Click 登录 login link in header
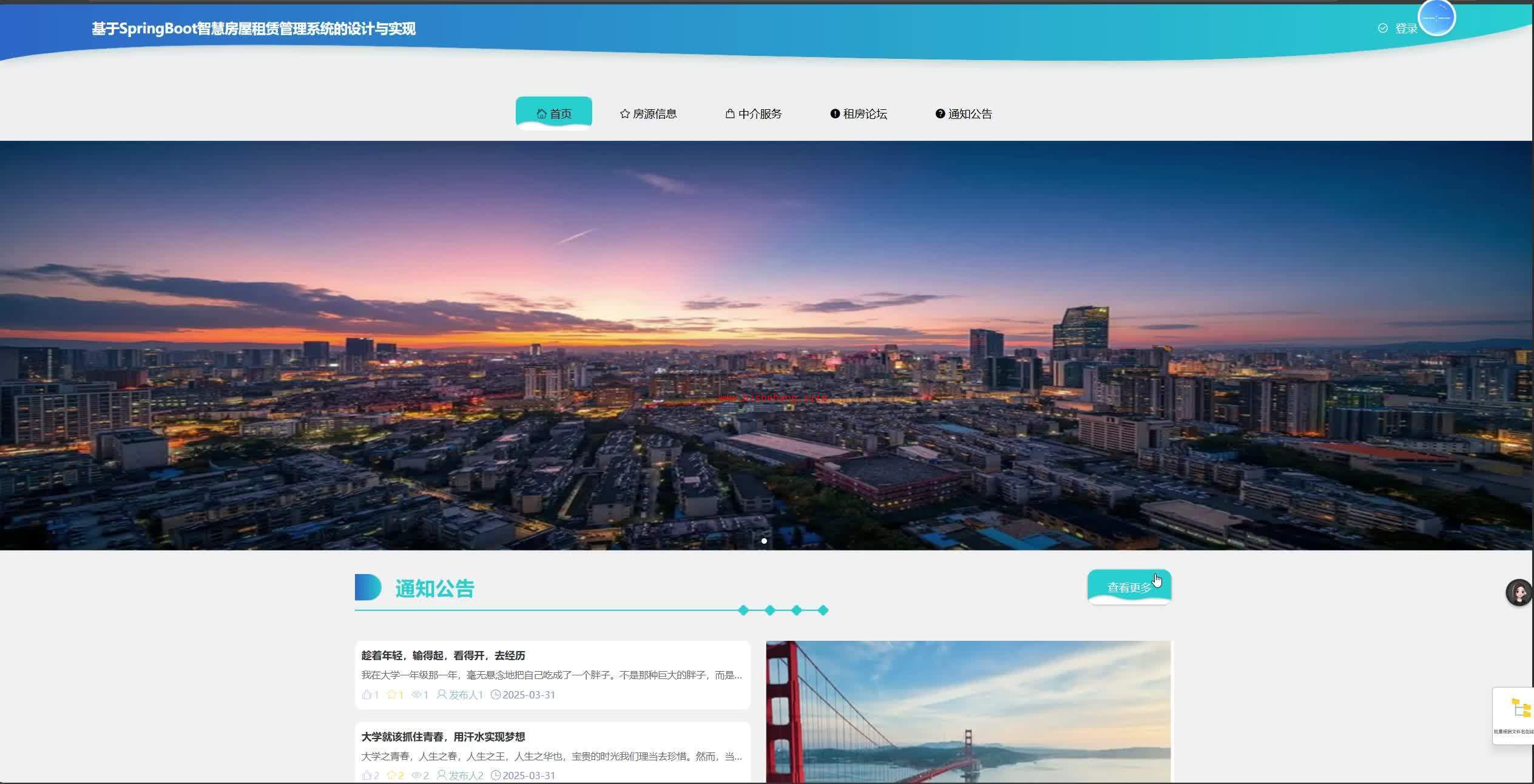1534x784 pixels. click(1405, 29)
